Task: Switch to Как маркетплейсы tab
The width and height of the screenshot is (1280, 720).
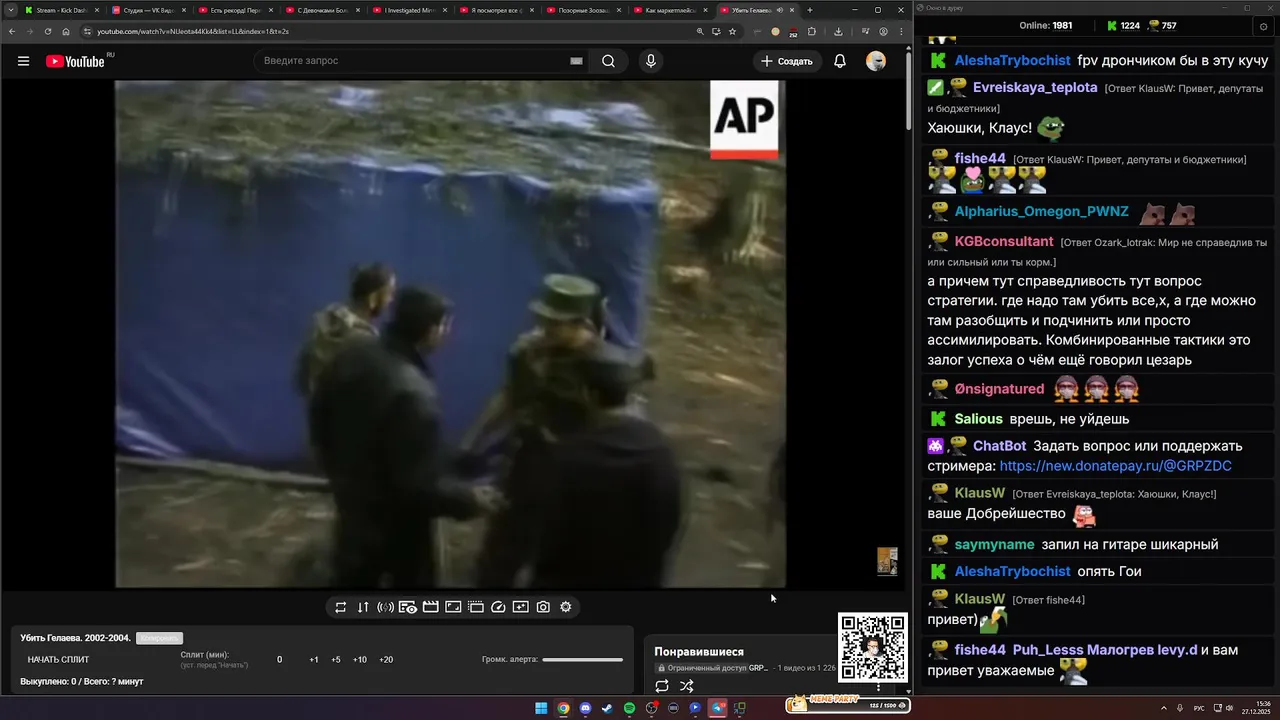Action: click(670, 10)
